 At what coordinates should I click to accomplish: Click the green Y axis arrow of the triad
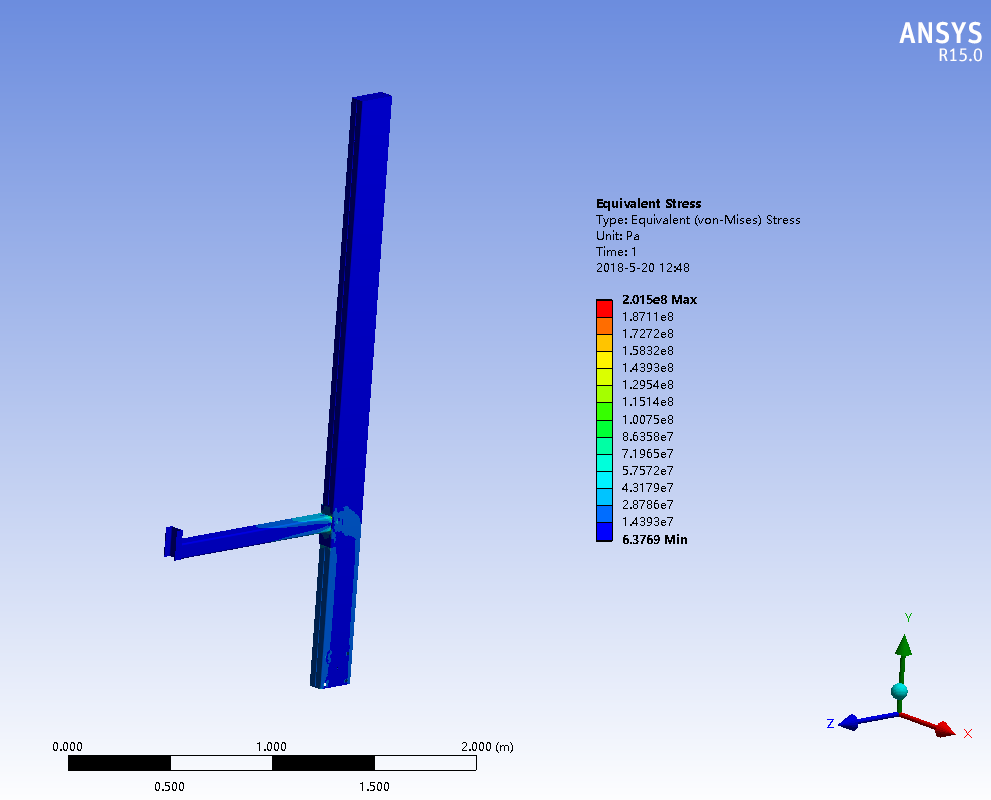click(x=903, y=660)
